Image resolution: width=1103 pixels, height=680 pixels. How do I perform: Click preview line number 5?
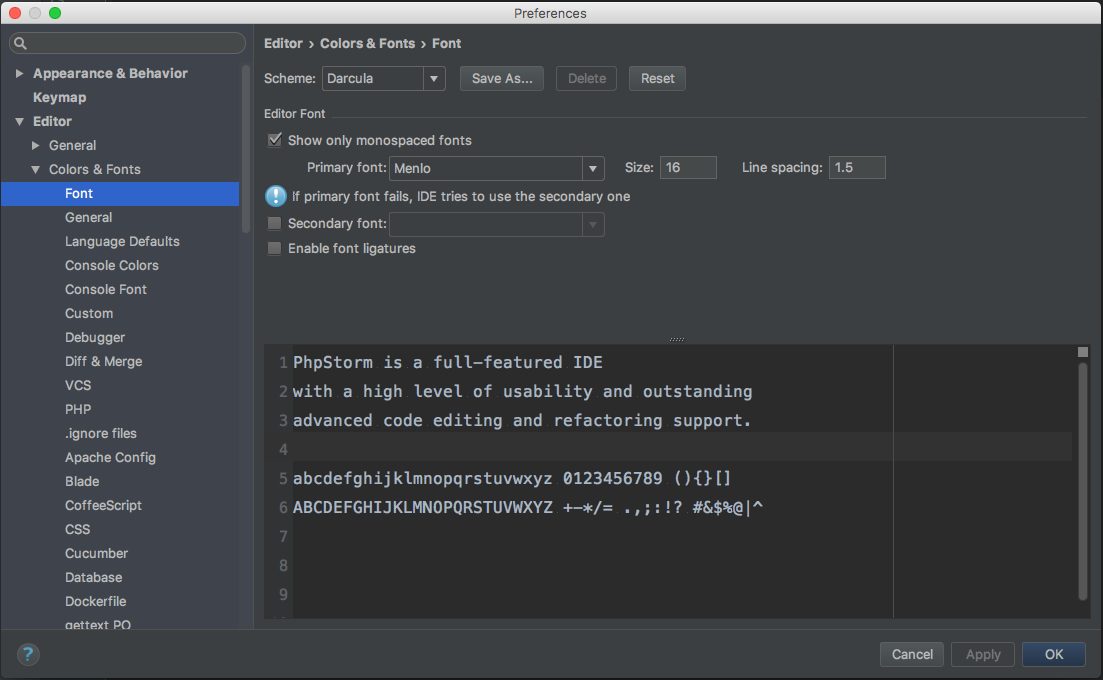(283, 478)
